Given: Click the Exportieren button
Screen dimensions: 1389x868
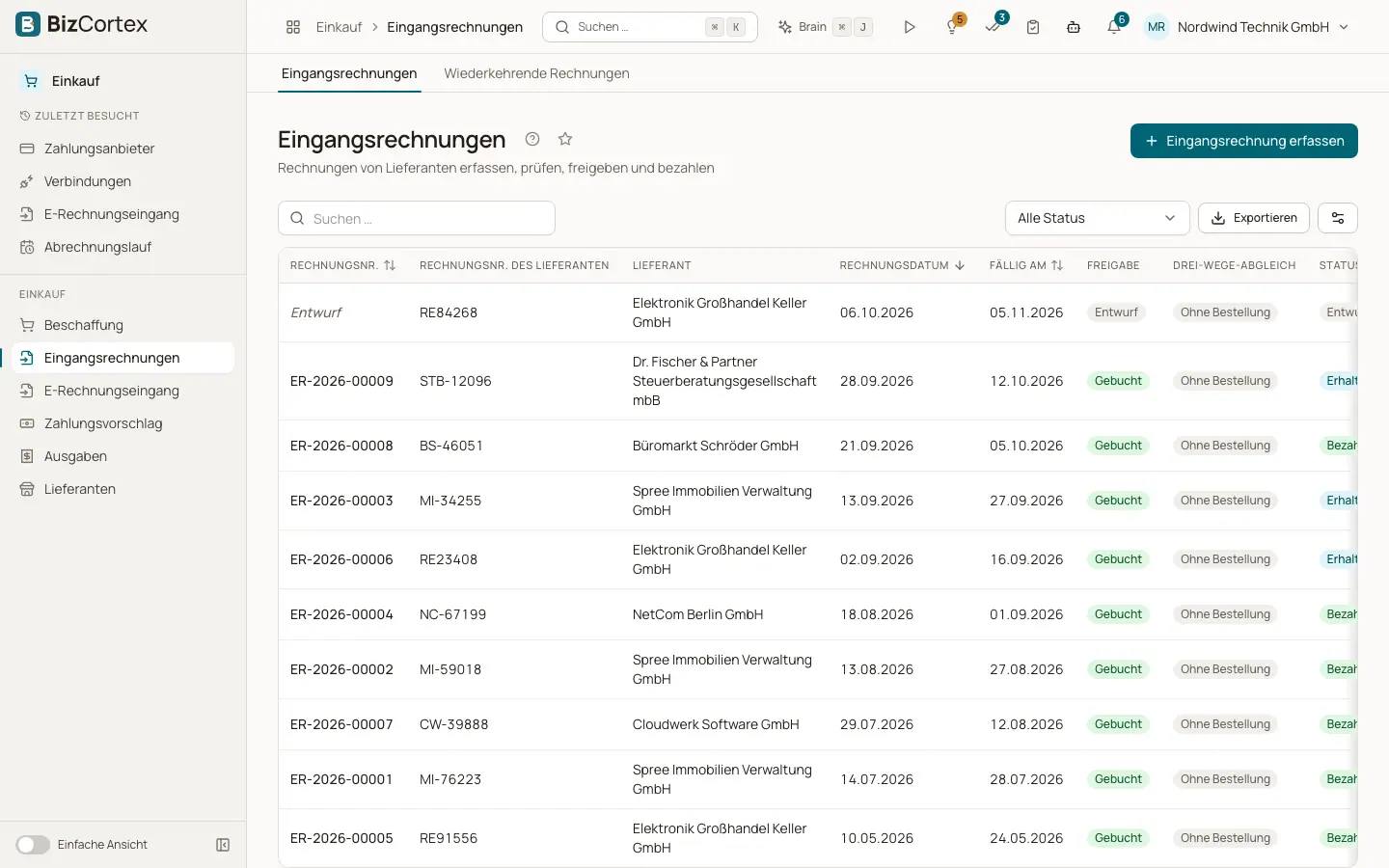Looking at the screenshot, I should coord(1254,218).
